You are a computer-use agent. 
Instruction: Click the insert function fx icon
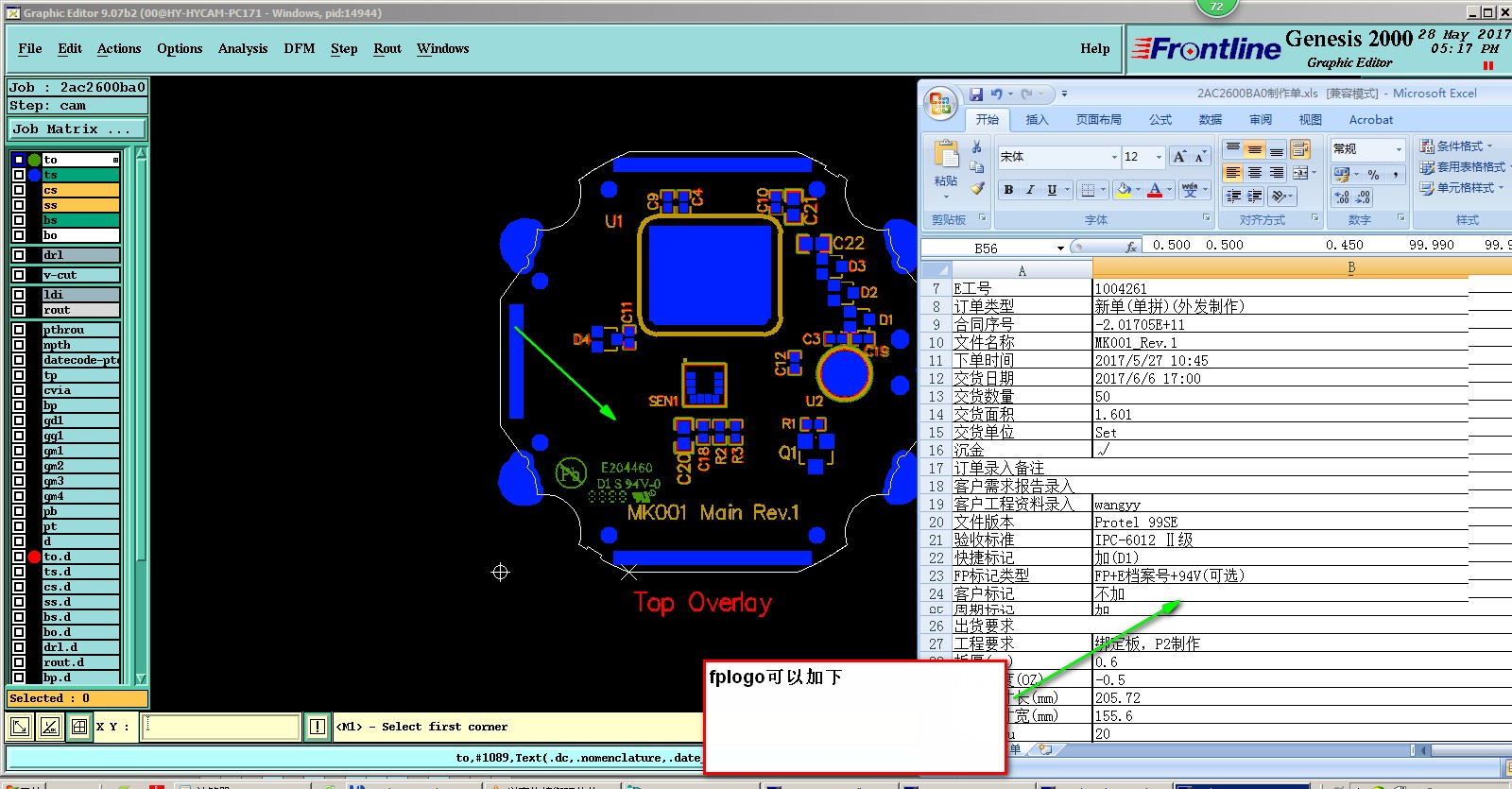(1131, 247)
